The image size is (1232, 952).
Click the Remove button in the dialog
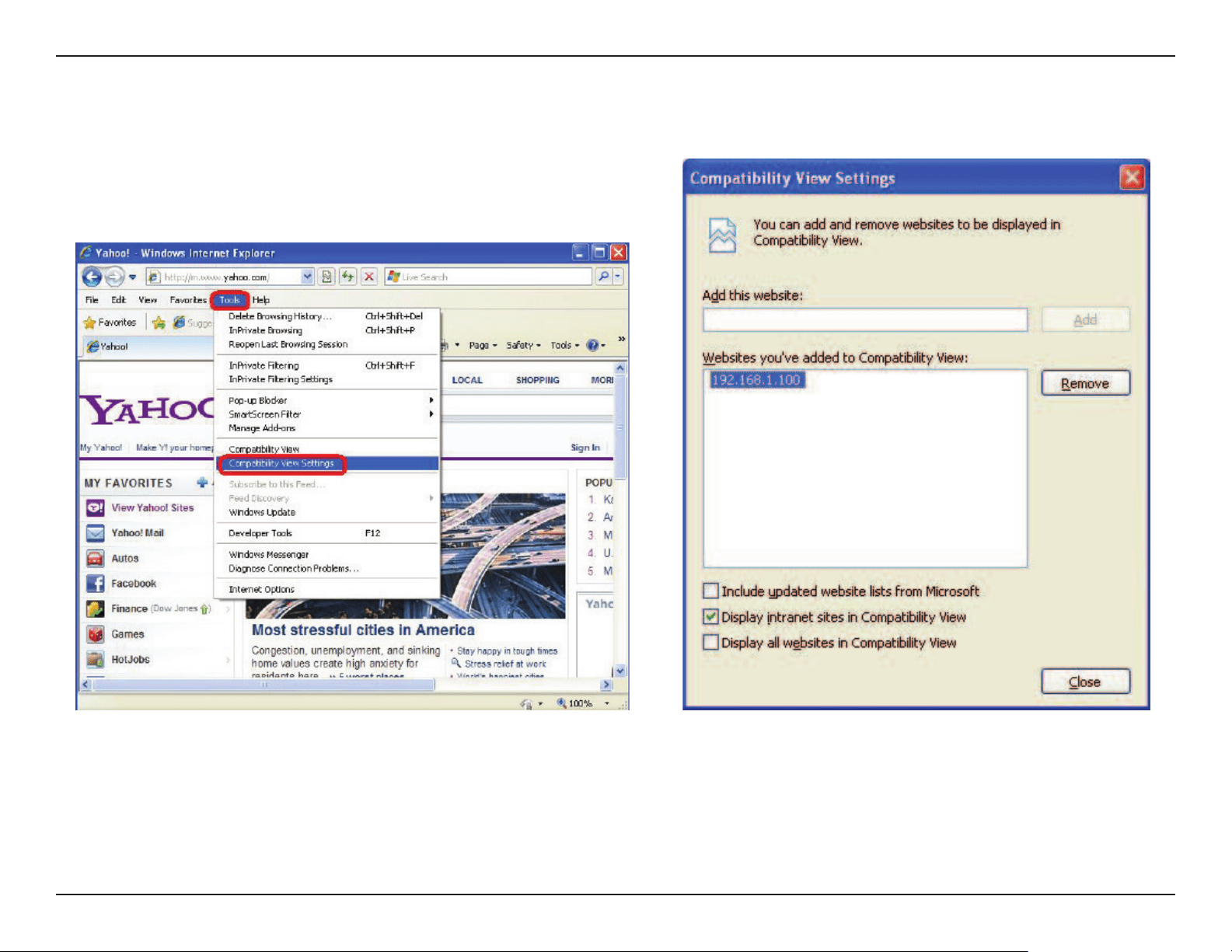tap(1085, 383)
